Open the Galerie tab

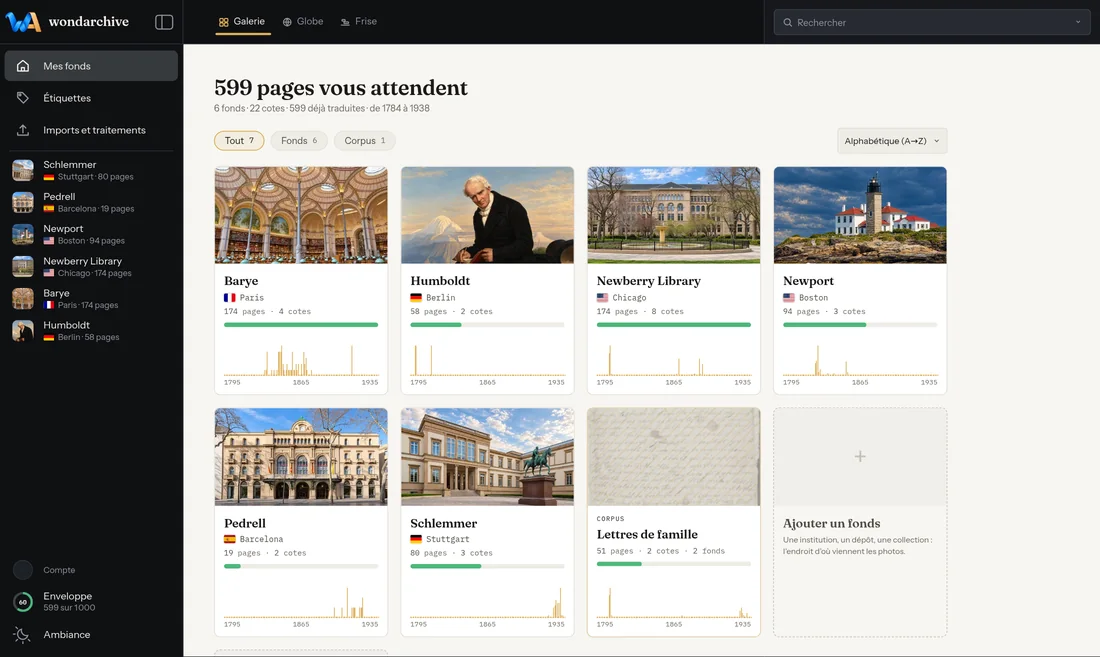click(x=242, y=22)
